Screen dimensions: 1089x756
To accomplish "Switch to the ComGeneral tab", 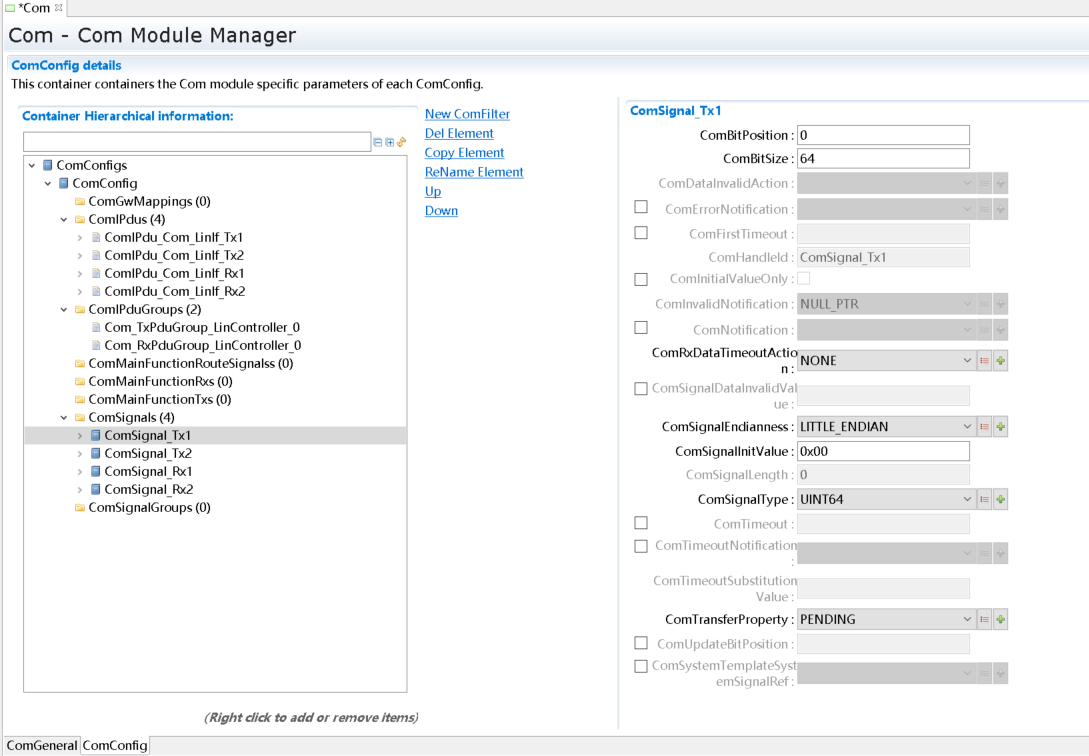I will [x=41, y=746].
